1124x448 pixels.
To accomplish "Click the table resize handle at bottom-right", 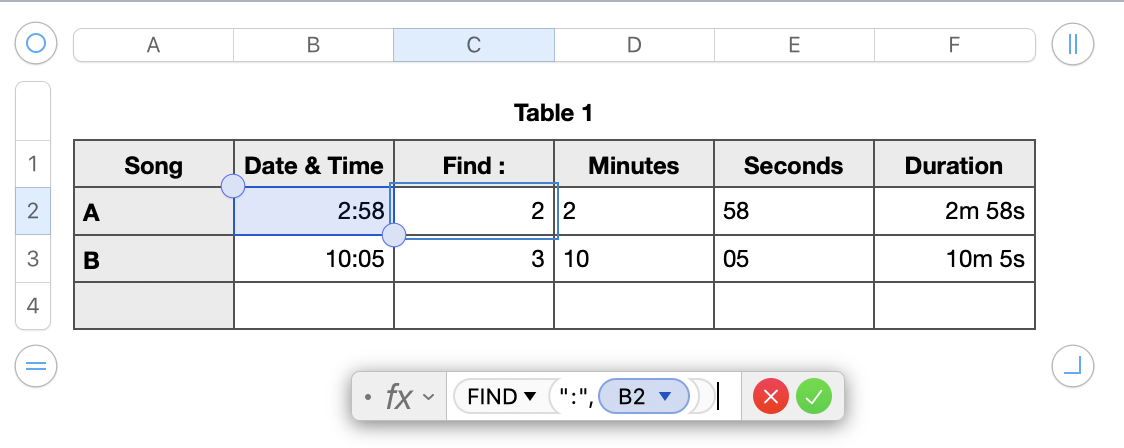I will pyautogui.click(x=1073, y=368).
